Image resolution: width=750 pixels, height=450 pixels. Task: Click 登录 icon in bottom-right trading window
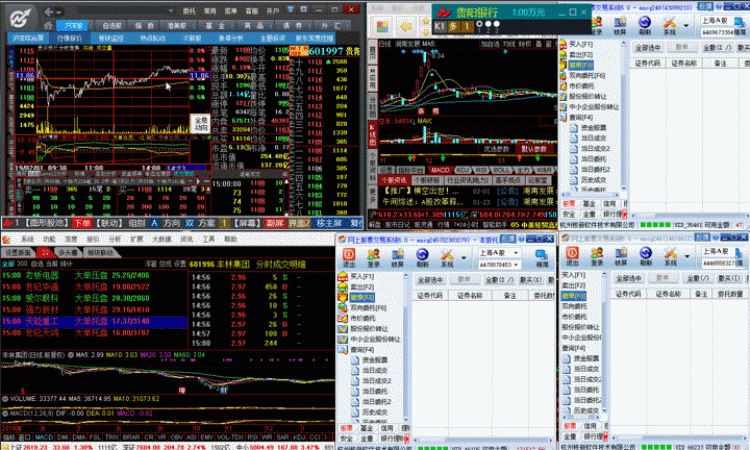point(597,256)
